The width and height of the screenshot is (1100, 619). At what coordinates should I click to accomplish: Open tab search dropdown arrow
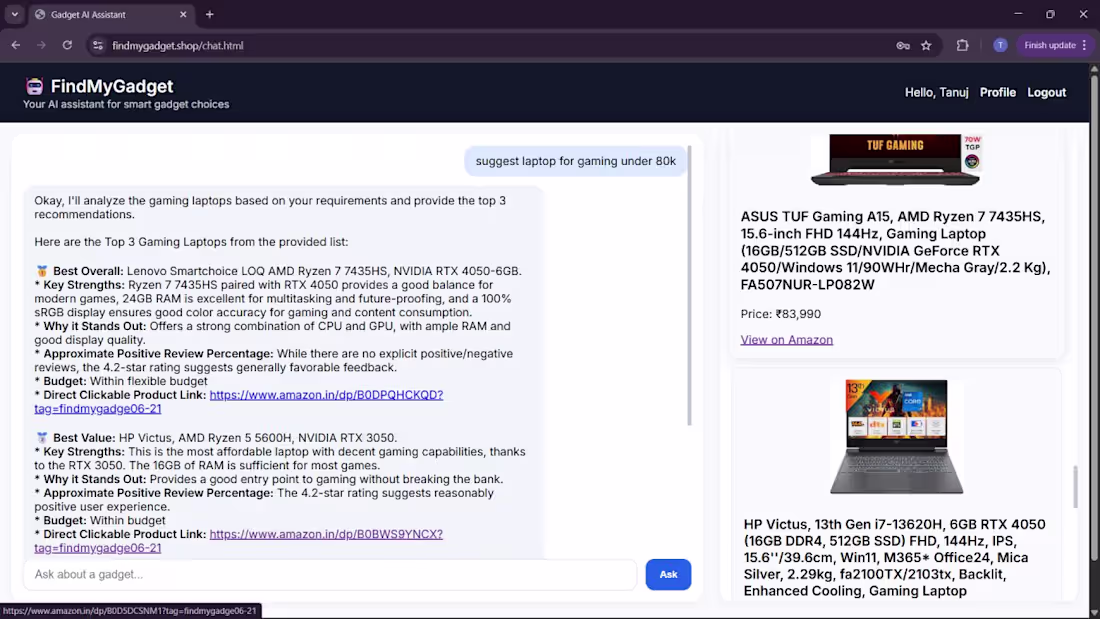click(14, 14)
